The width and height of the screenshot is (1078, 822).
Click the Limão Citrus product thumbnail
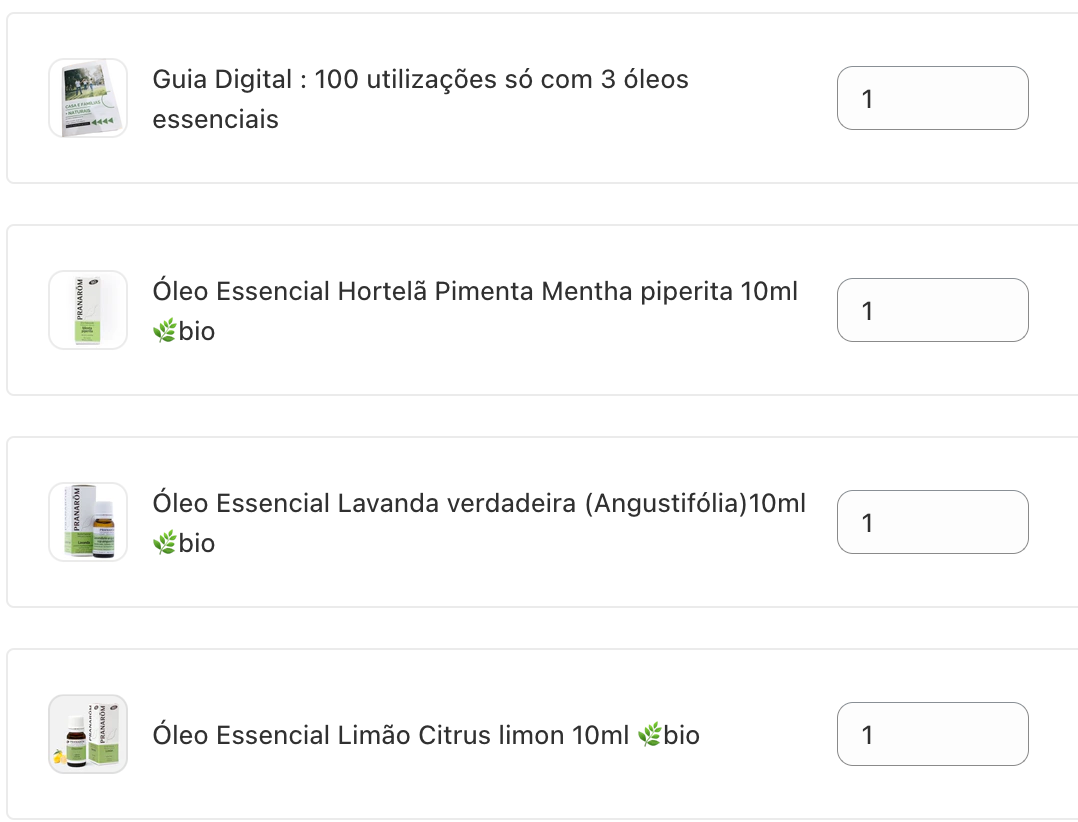pyautogui.click(x=88, y=734)
